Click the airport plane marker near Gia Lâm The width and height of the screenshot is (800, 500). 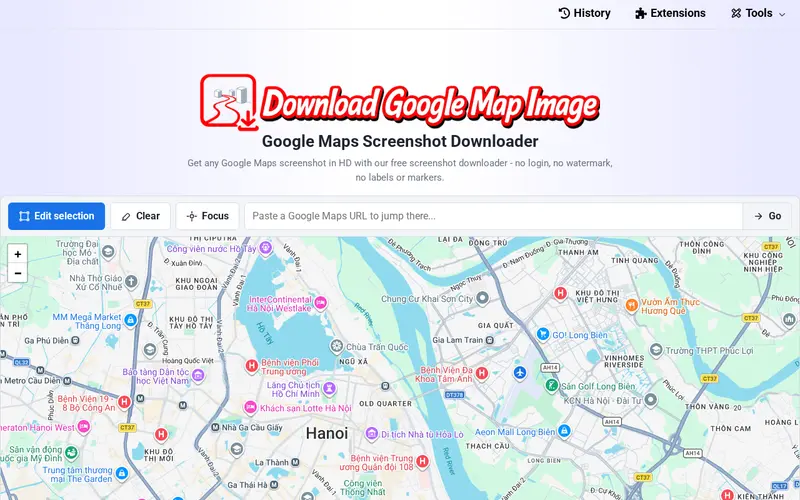(520, 373)
